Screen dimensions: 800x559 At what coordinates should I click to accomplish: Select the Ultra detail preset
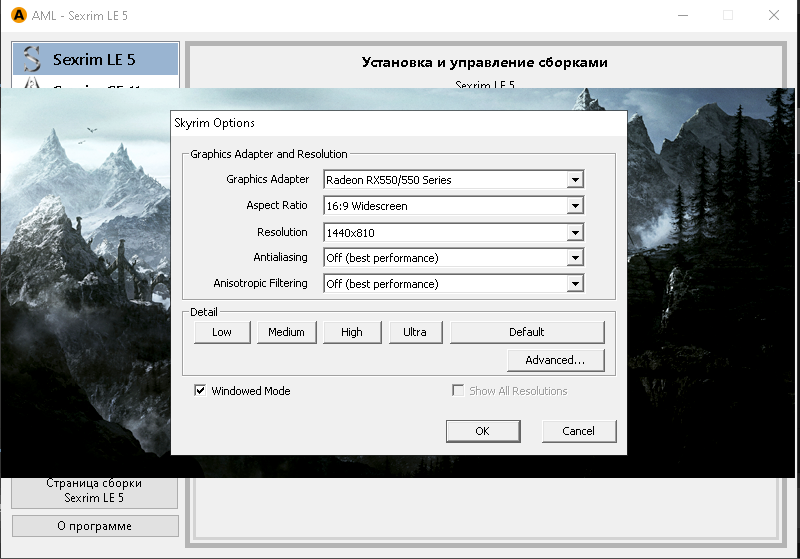pos(415,332)
